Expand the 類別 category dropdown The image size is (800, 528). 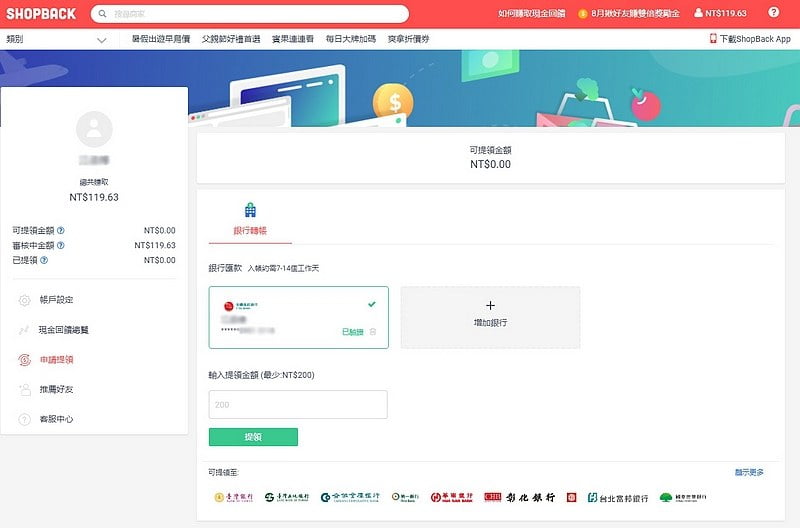tap(56, 39)
